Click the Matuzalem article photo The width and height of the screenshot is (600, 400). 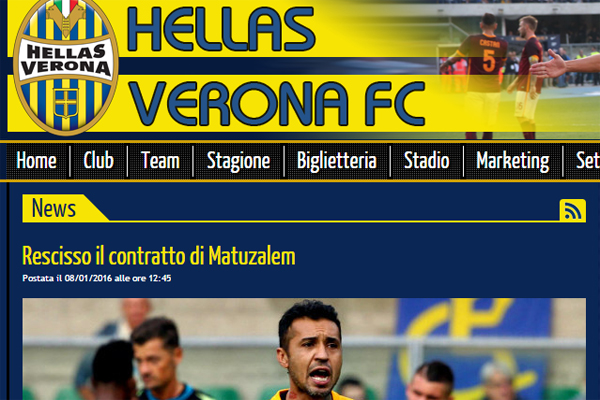click(x=304, y=349)
